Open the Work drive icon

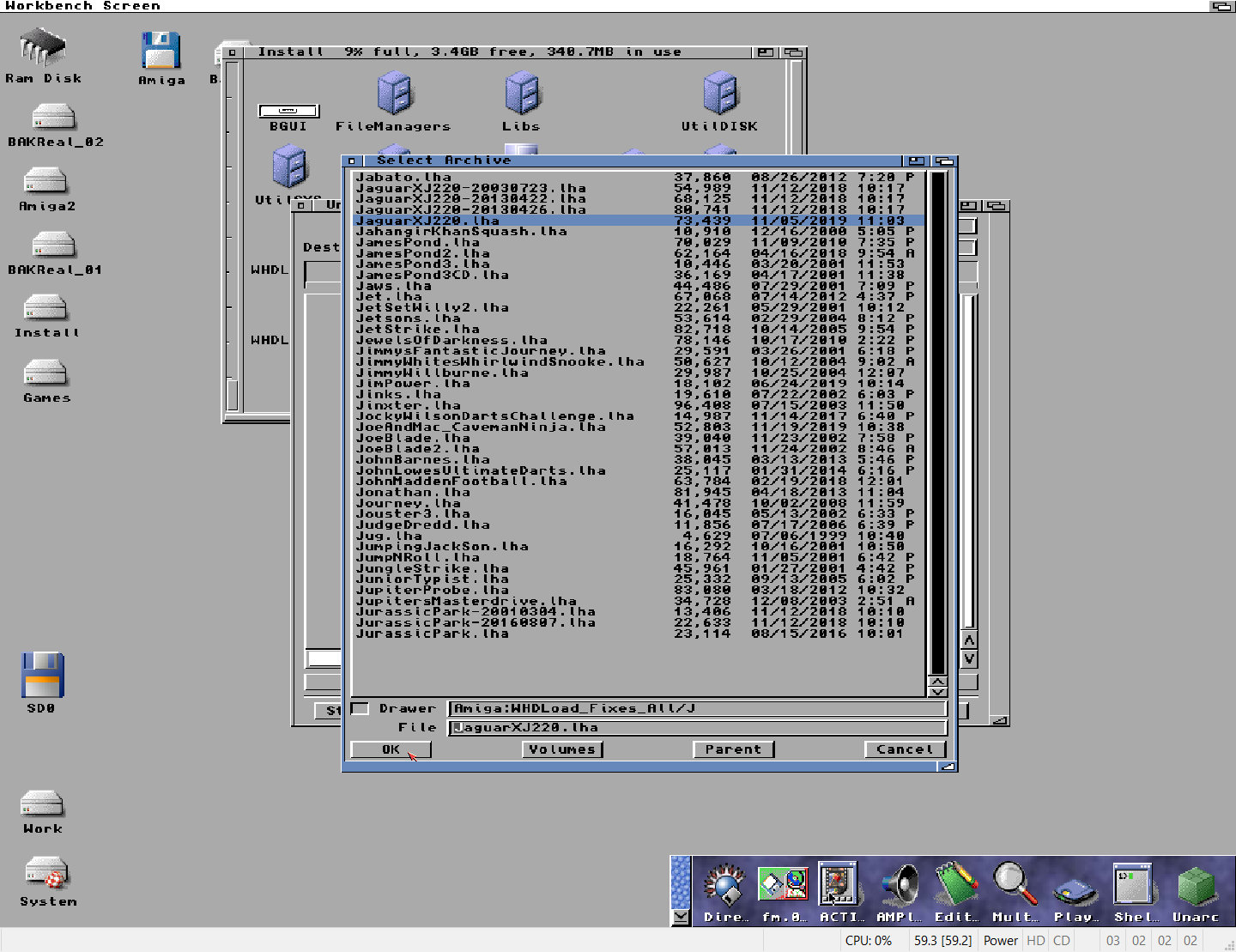42,803
